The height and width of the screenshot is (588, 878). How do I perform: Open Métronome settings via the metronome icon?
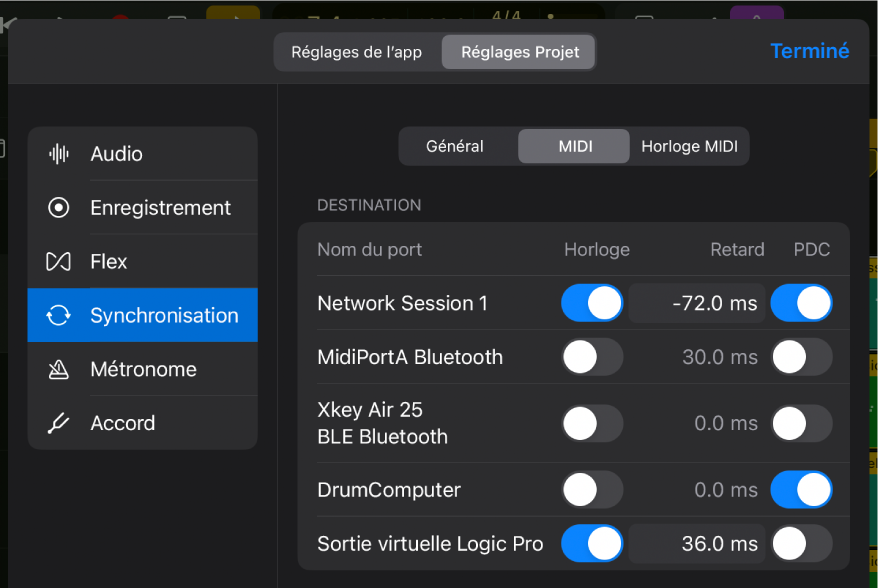(57, 368)
